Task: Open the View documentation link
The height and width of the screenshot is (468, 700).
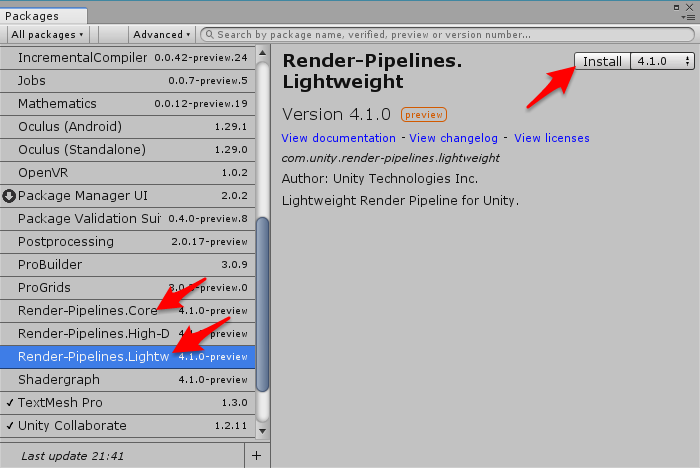Action: pos(338,138)
